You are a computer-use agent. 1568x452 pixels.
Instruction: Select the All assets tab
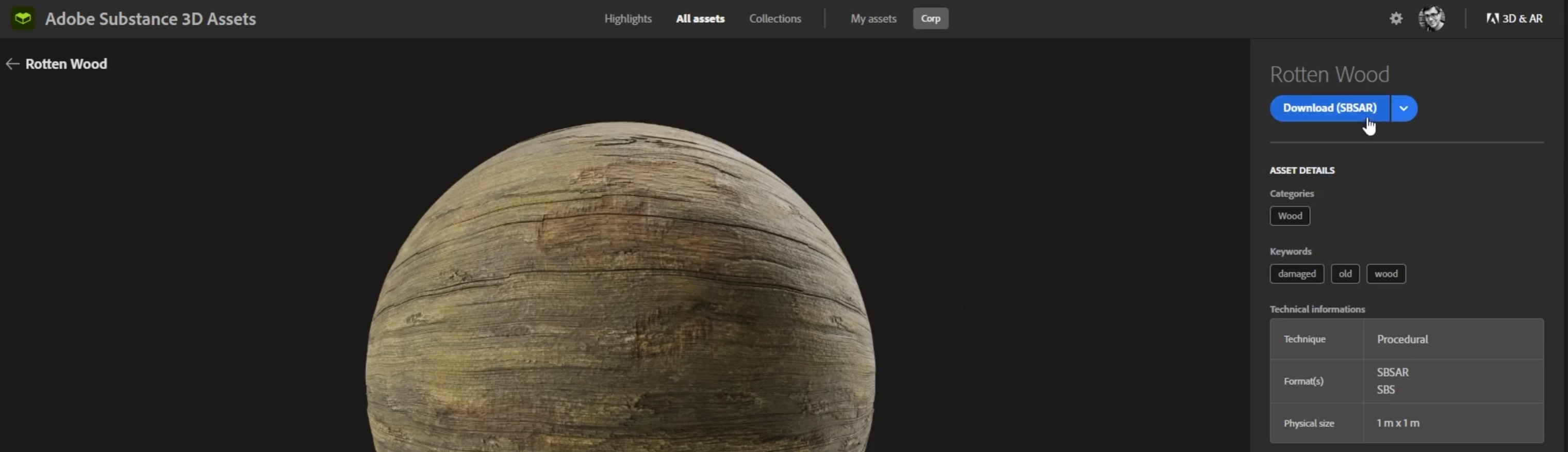(699, 19)
